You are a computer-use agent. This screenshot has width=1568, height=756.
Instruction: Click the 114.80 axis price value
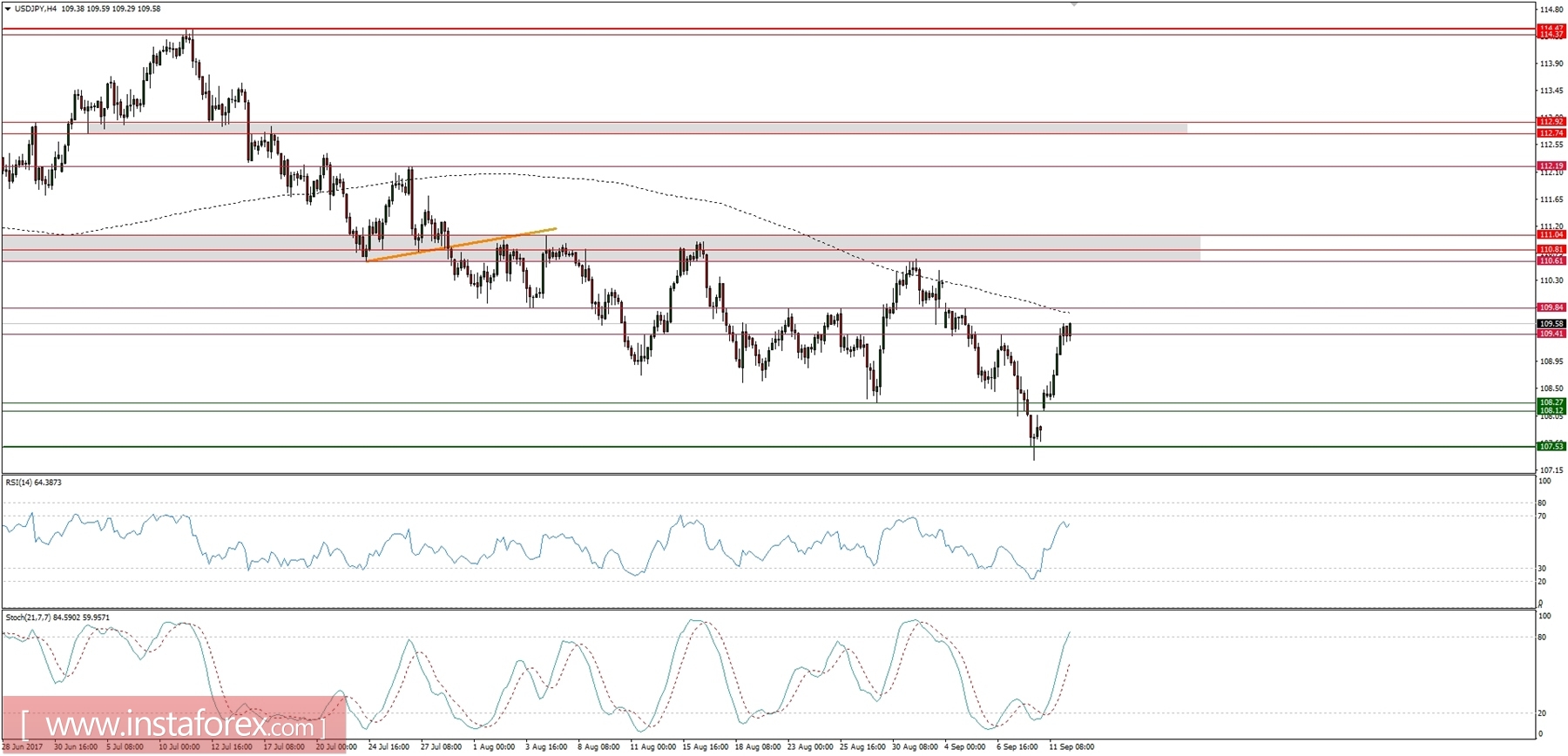click(1551, 10)
